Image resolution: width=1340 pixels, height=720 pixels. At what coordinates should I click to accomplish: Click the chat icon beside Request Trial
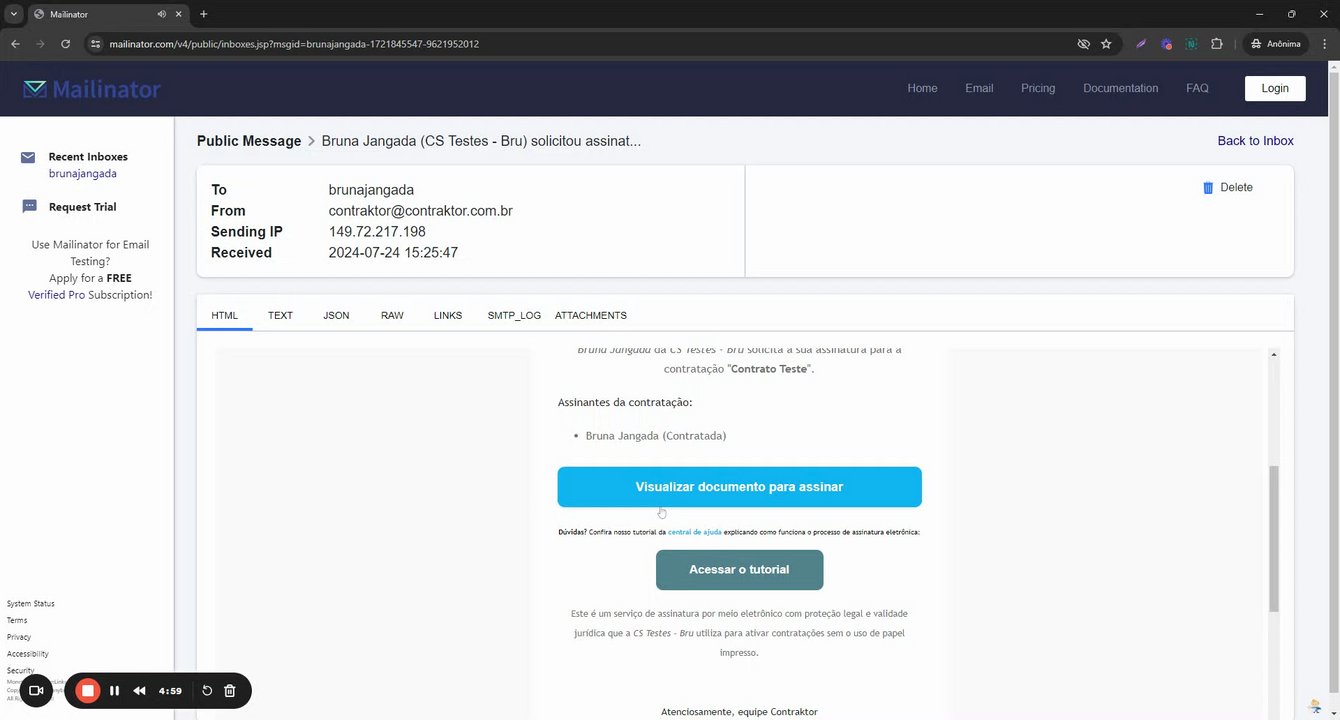(29, 207)
